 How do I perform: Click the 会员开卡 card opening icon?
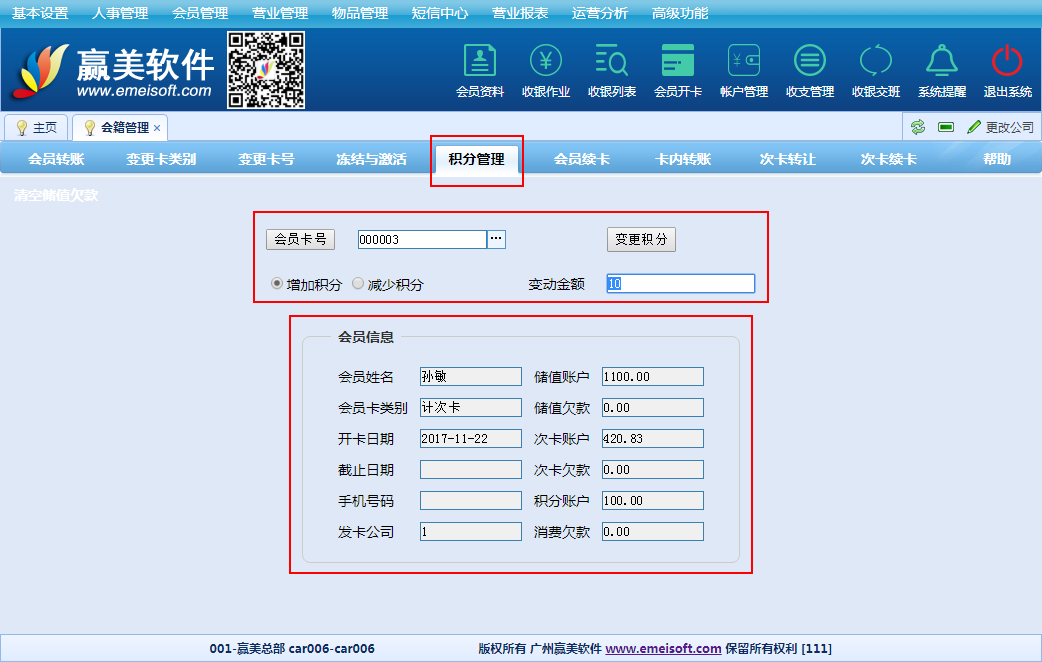point(678,62)
